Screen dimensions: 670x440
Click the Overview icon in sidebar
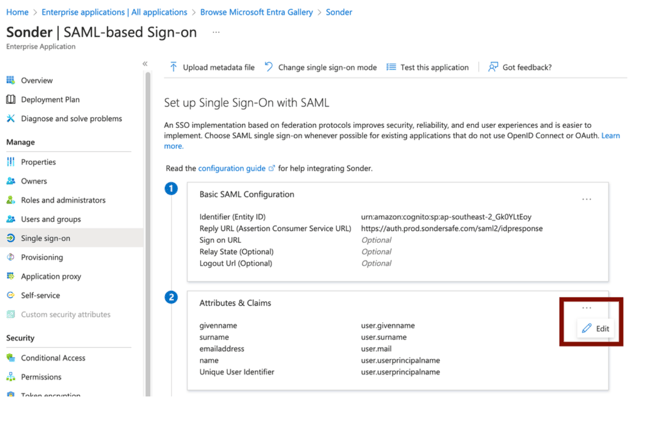pyautogui.click(x=11, y=80)
